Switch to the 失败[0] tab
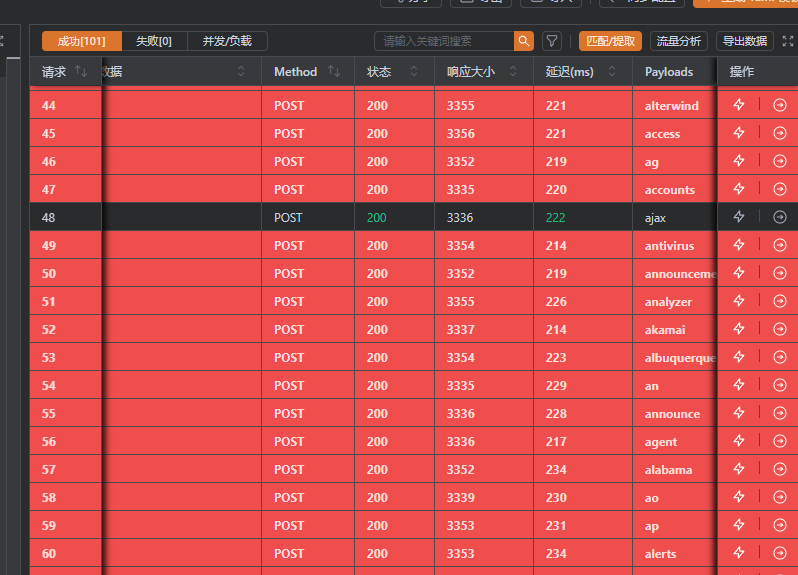The image size is (798, 575). click(x=154, y=41)
